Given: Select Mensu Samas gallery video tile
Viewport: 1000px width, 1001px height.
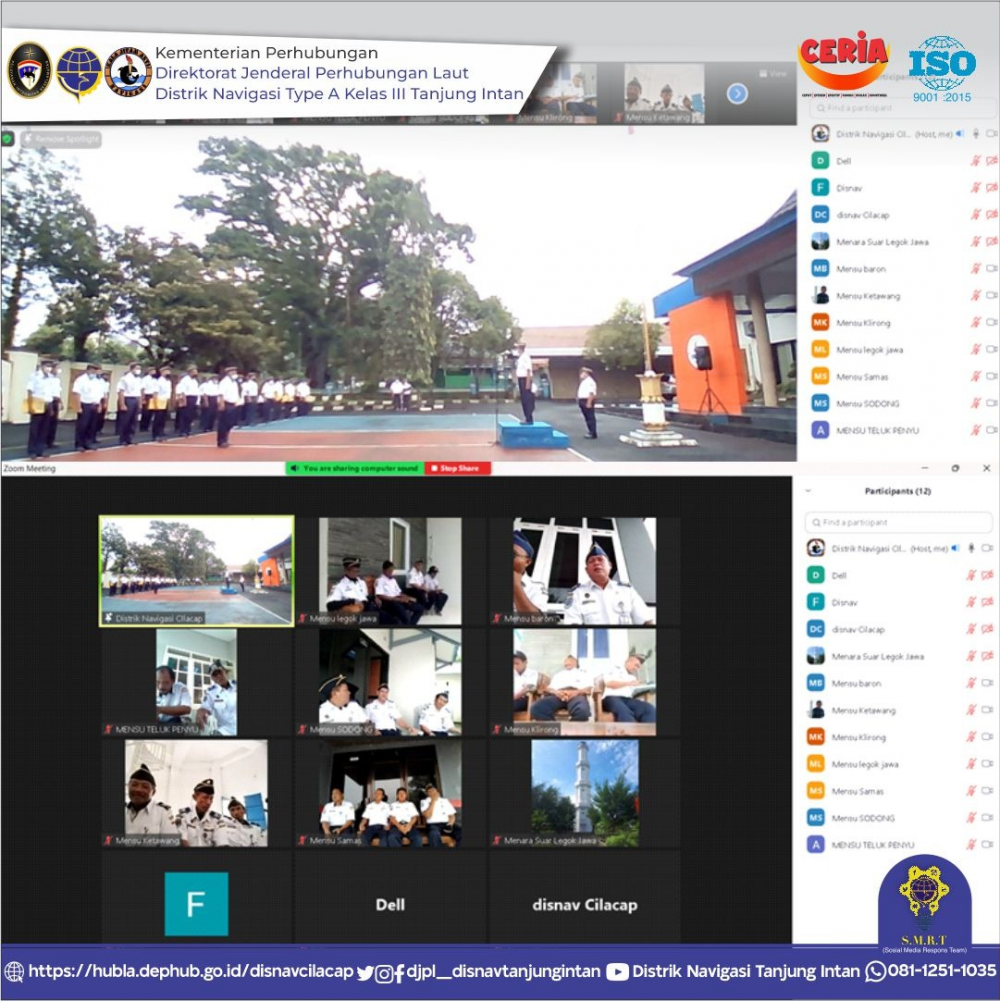Looking at the screenshot, I should click(x=390, y=794).
